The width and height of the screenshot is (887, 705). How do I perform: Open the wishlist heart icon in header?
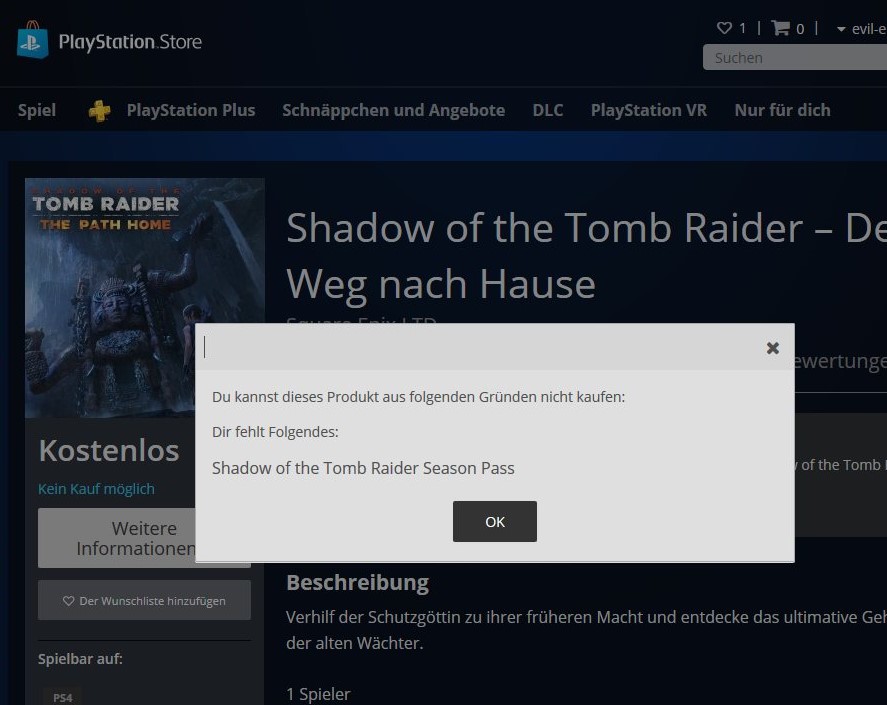pyautogui.click(x=724, y=28)
